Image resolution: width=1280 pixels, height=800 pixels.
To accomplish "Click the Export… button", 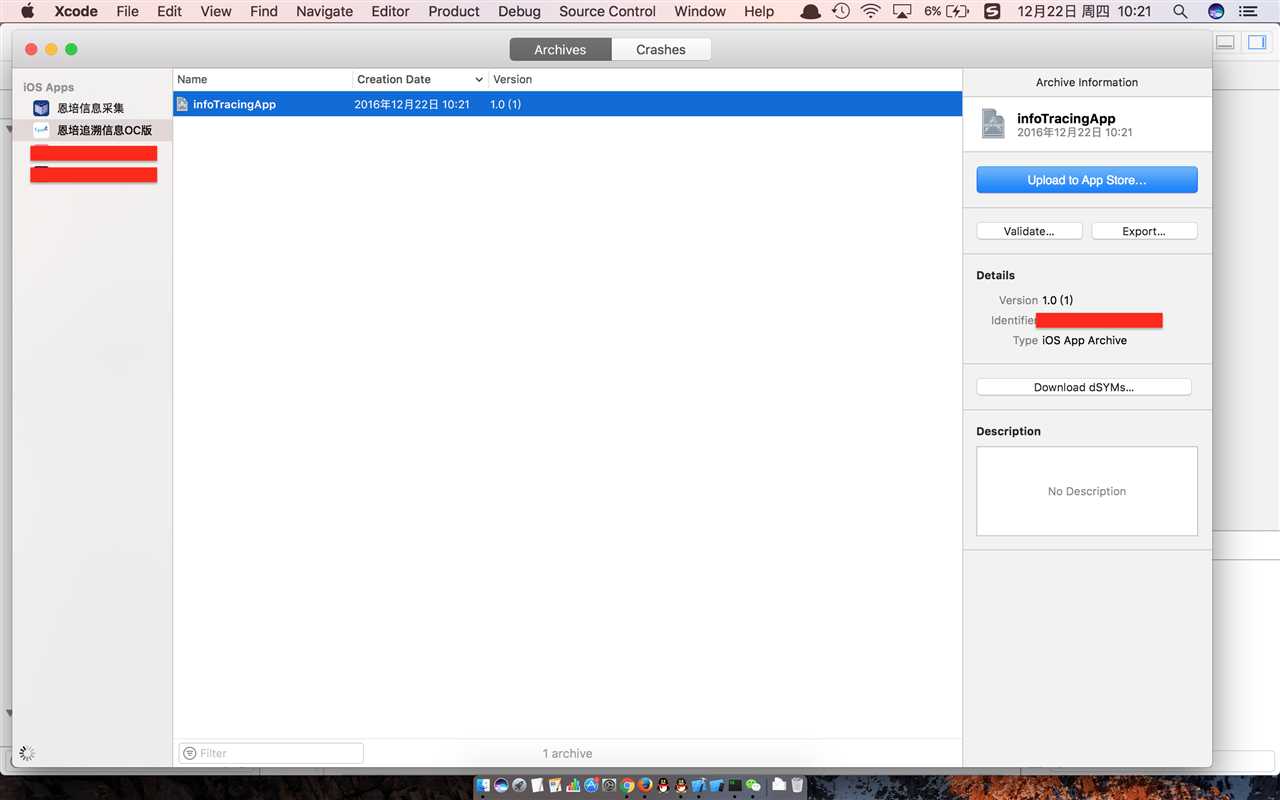I will point(1144,231).
